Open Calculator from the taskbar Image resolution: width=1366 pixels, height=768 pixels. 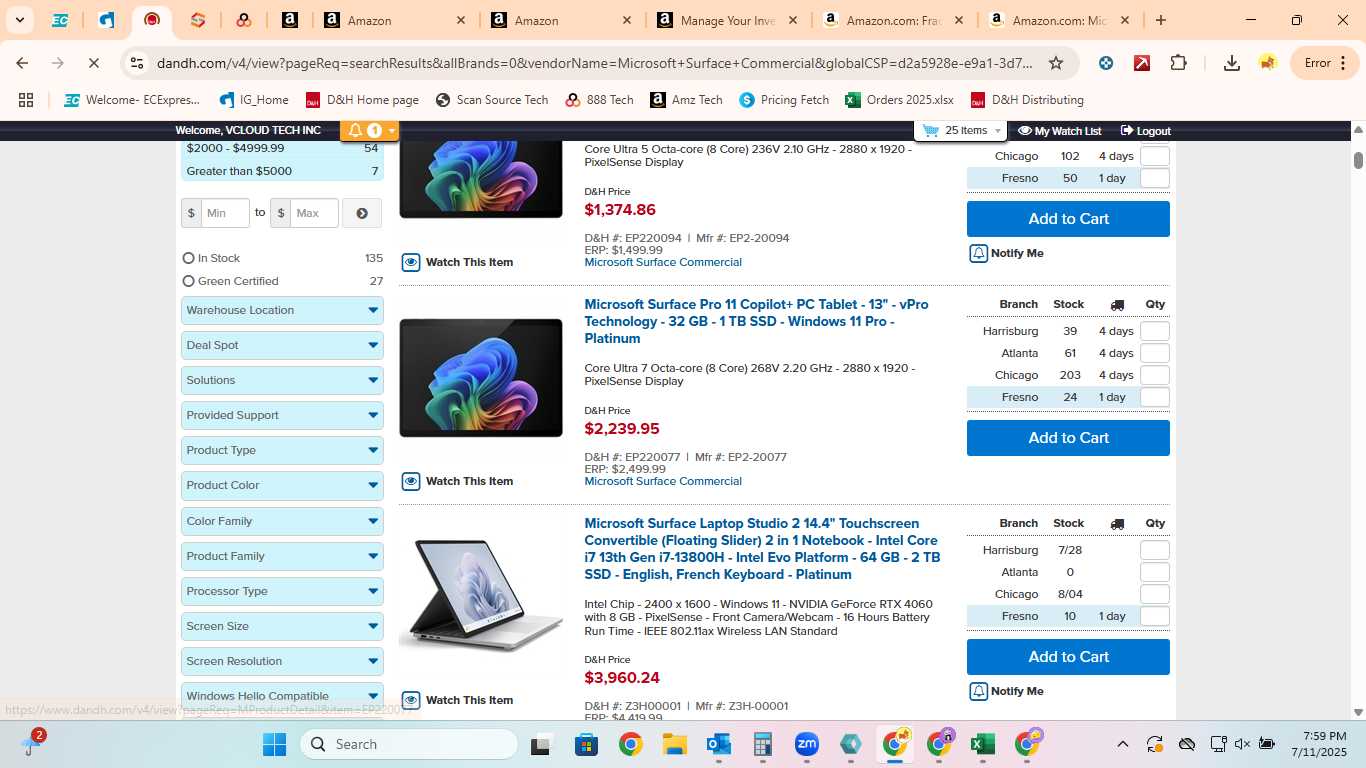click(x=763, y=744)
